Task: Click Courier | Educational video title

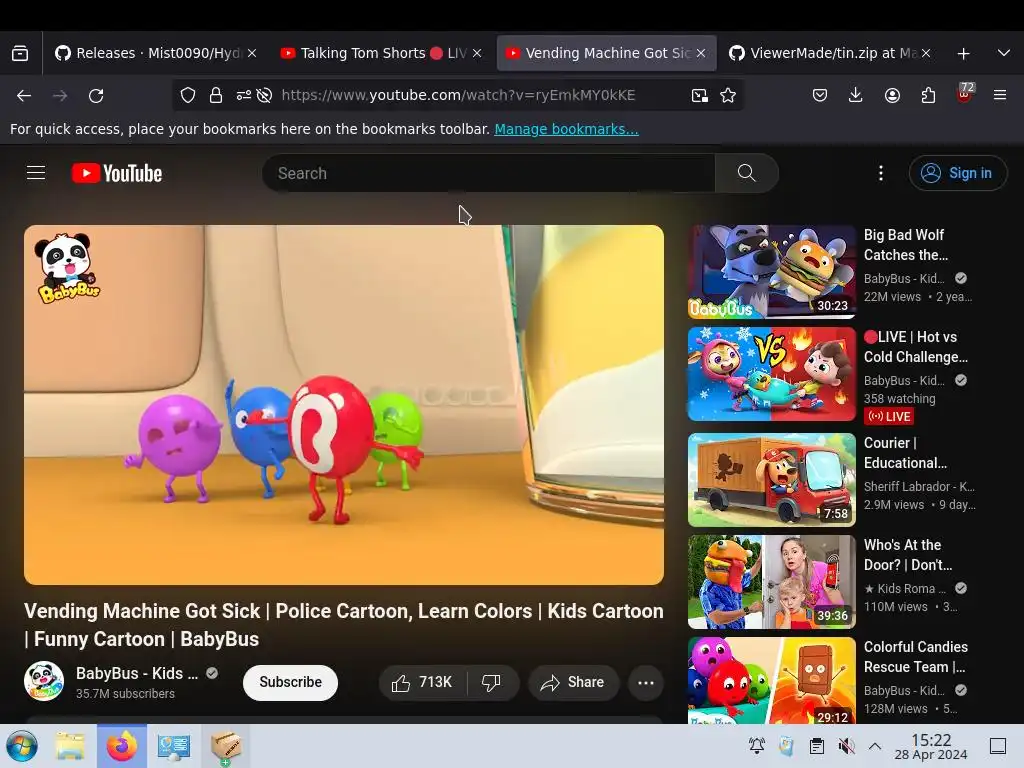Action: point(905,453)
